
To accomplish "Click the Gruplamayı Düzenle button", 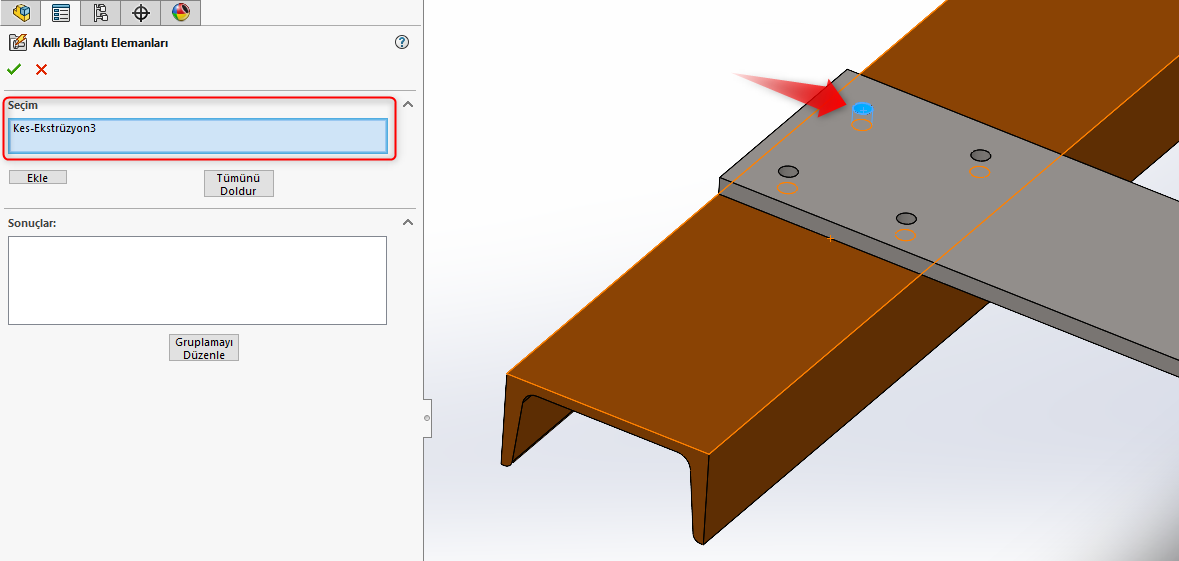I will pyautogui.click(x=204, y=348).
